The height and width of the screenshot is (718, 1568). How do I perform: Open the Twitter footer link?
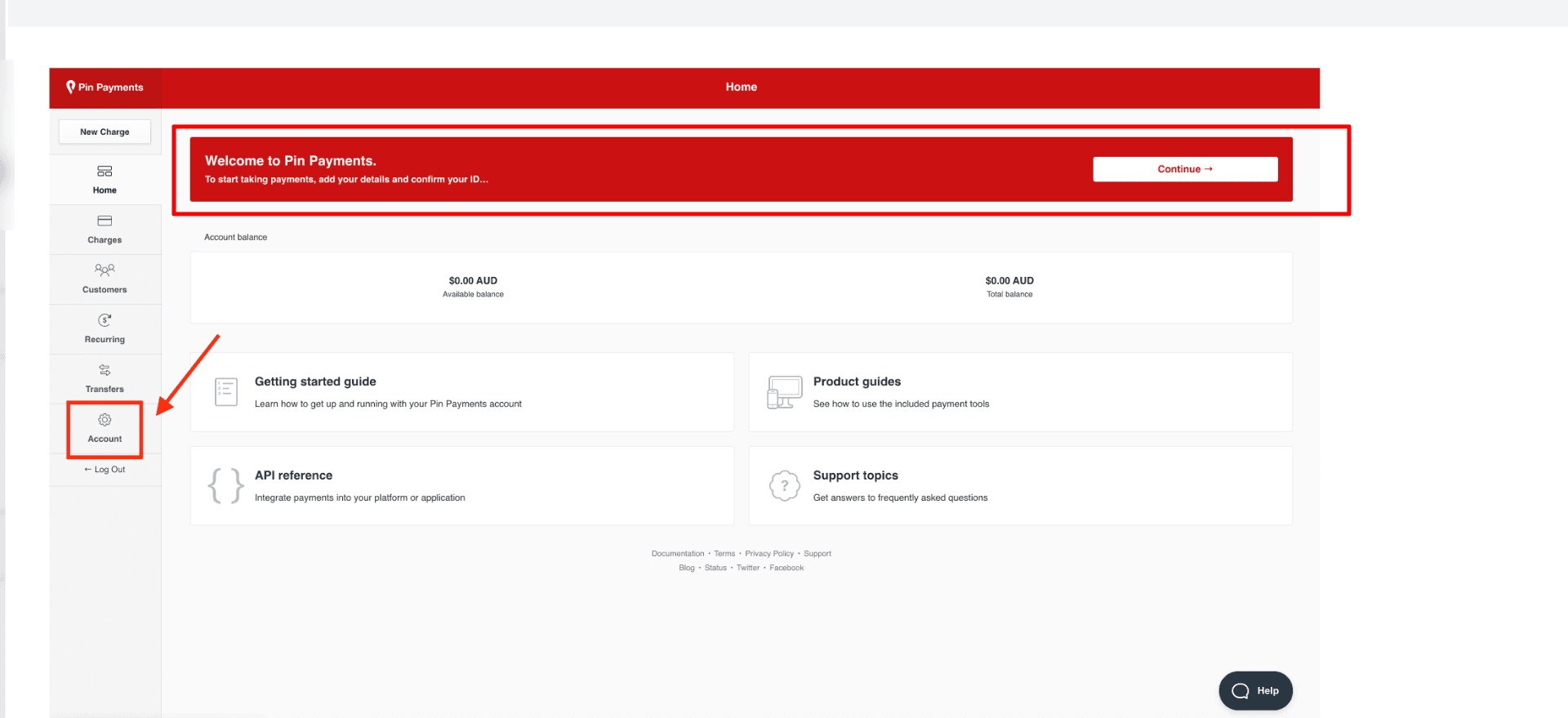pos(748,569)
